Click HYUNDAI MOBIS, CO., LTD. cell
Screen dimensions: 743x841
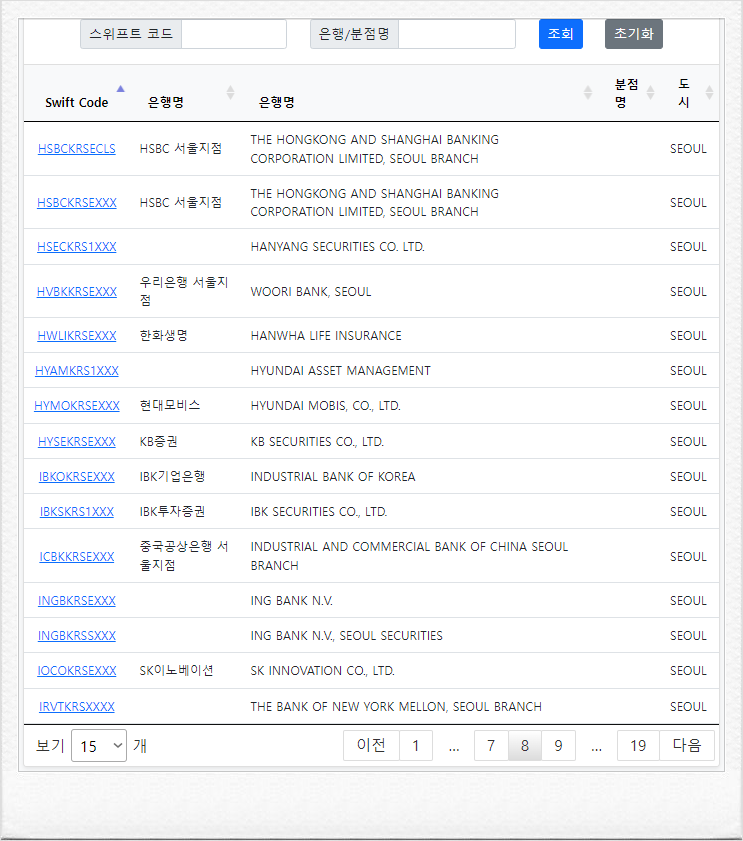325,406
